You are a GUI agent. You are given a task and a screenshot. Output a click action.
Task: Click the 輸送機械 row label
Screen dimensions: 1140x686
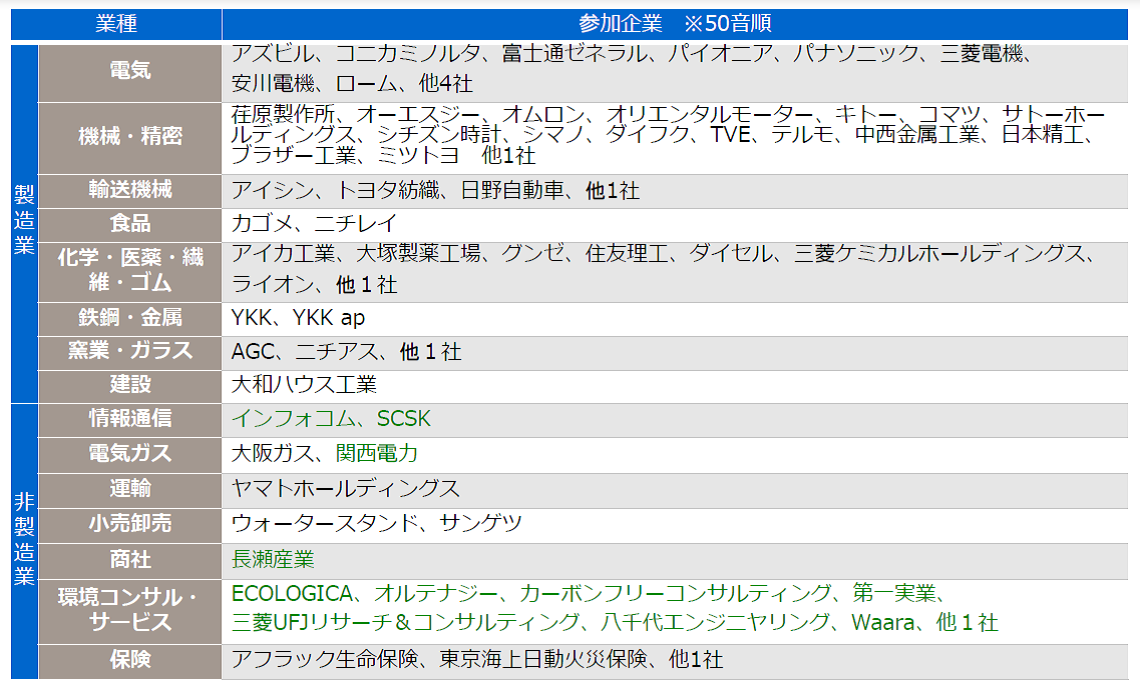coord(130,190)
